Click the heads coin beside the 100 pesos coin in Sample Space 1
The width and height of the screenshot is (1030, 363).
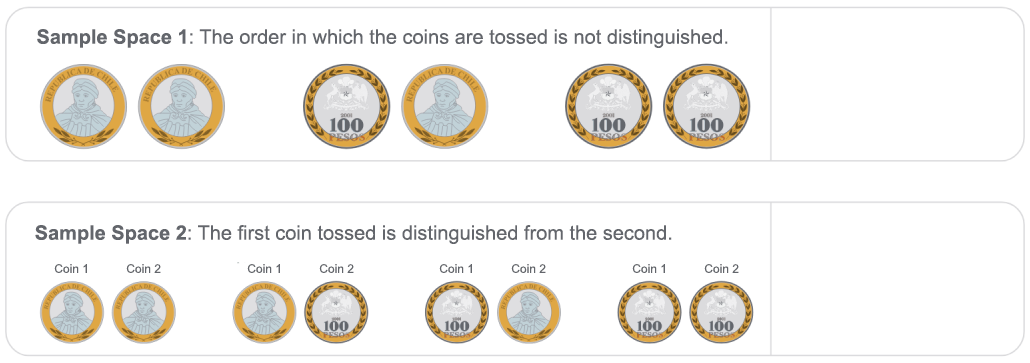point(445,106)
